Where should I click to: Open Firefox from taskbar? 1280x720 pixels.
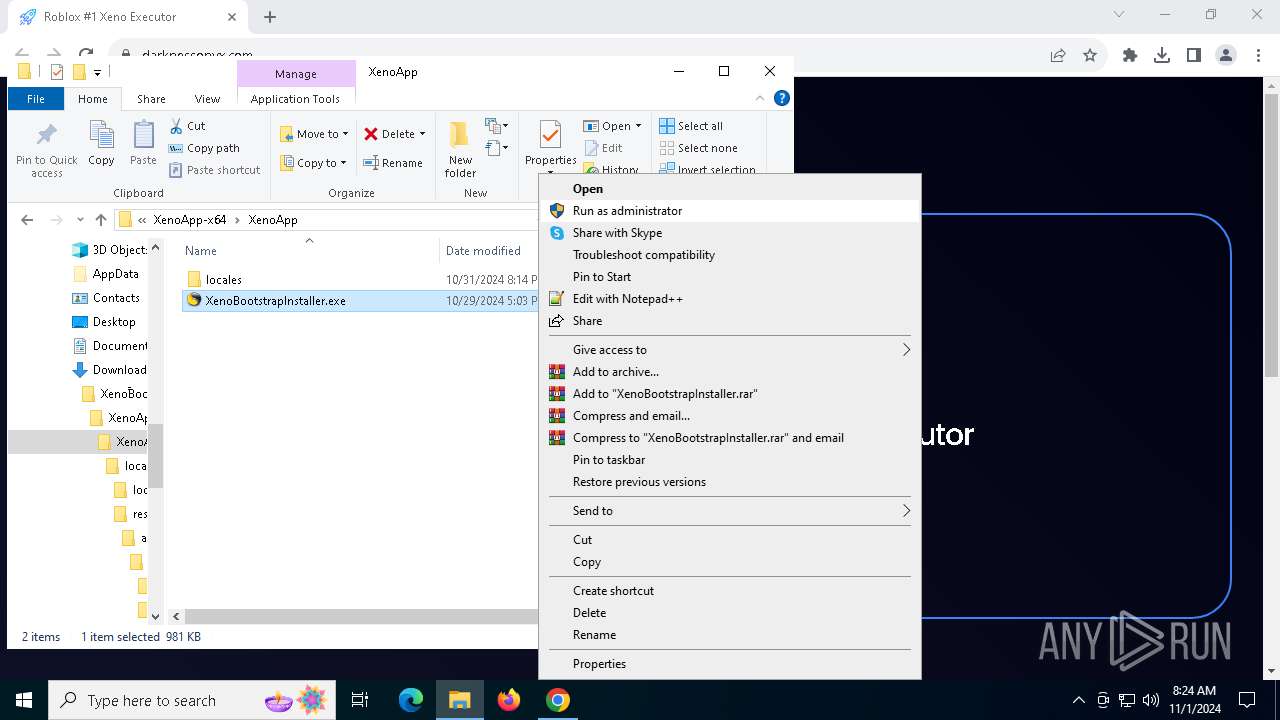(509, 700)
